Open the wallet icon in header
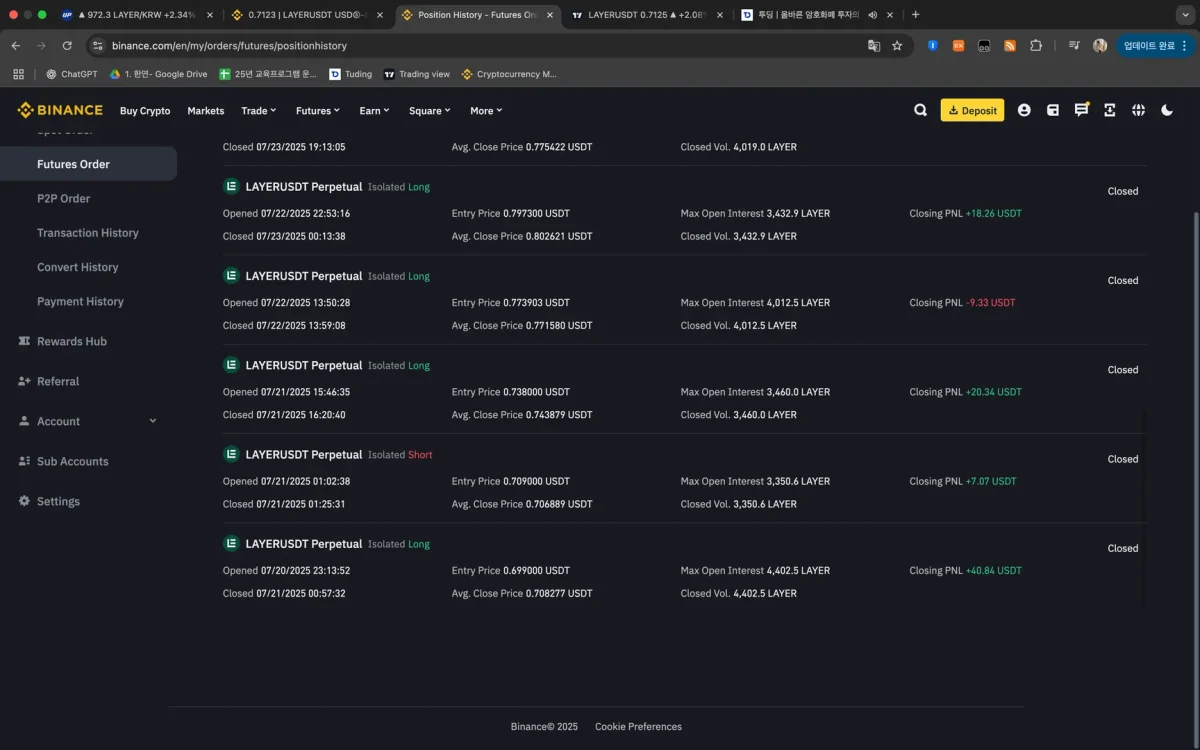This screenshot has width=1200, height=750. point(1052,110)
